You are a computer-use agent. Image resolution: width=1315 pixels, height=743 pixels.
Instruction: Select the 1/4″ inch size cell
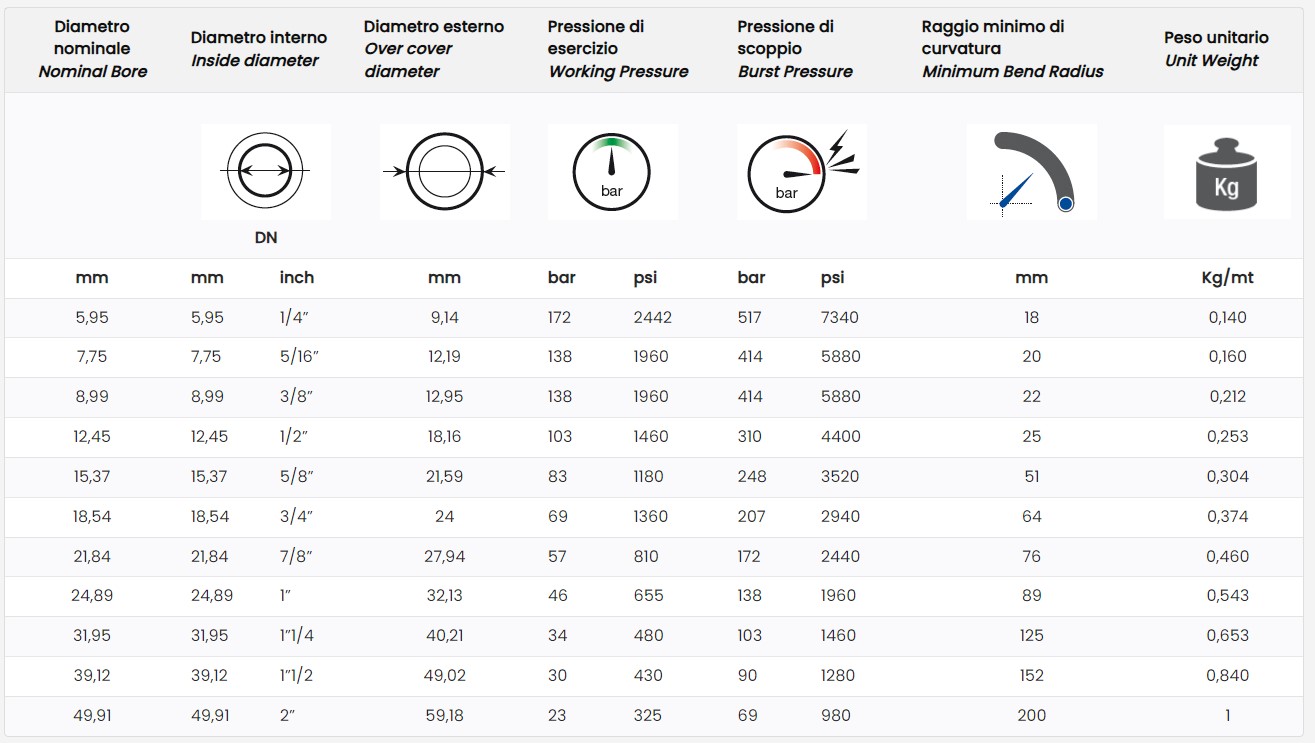click(296, 317)
